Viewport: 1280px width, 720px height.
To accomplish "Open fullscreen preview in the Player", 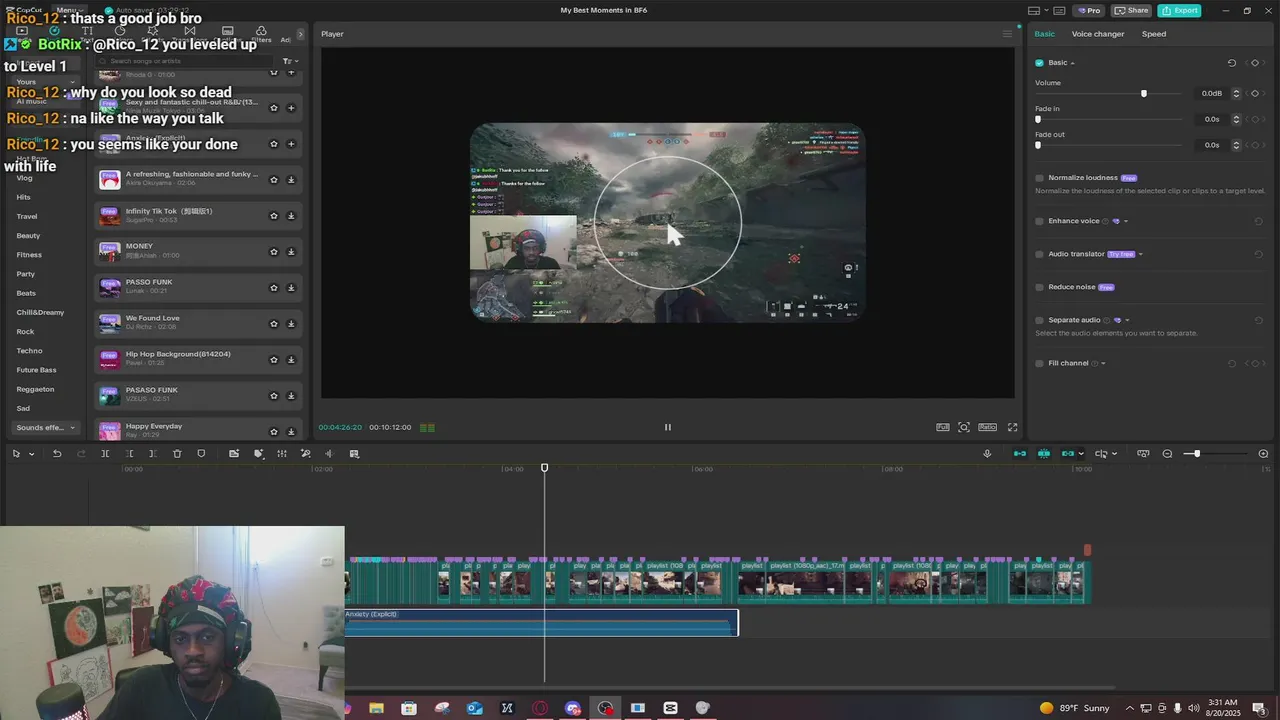I will (1012, 427).
